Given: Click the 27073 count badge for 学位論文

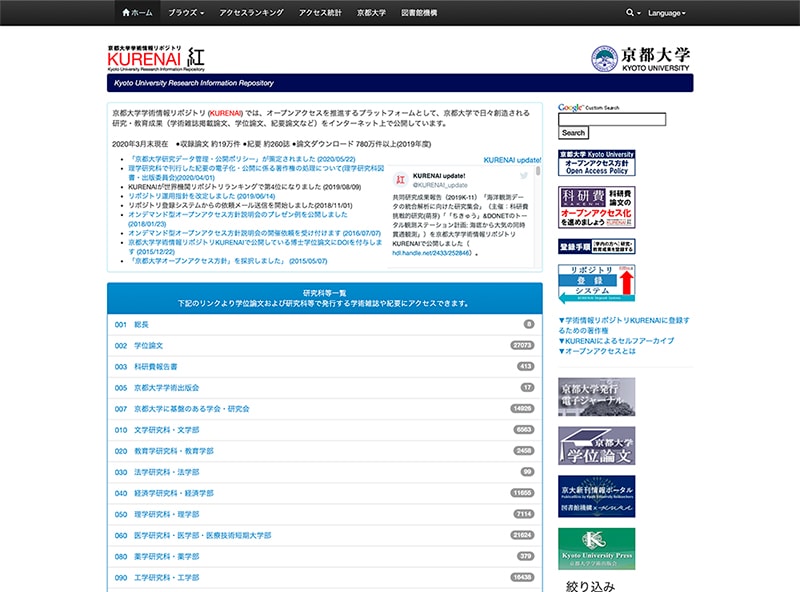Looking at the screenshot, I should click(x=522, y=346).
